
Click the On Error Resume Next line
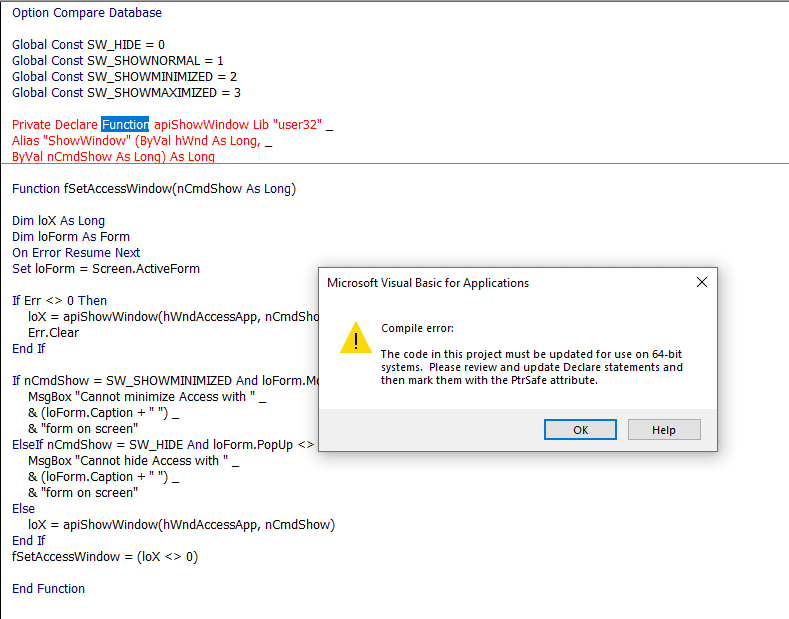[x=76, y=253]
